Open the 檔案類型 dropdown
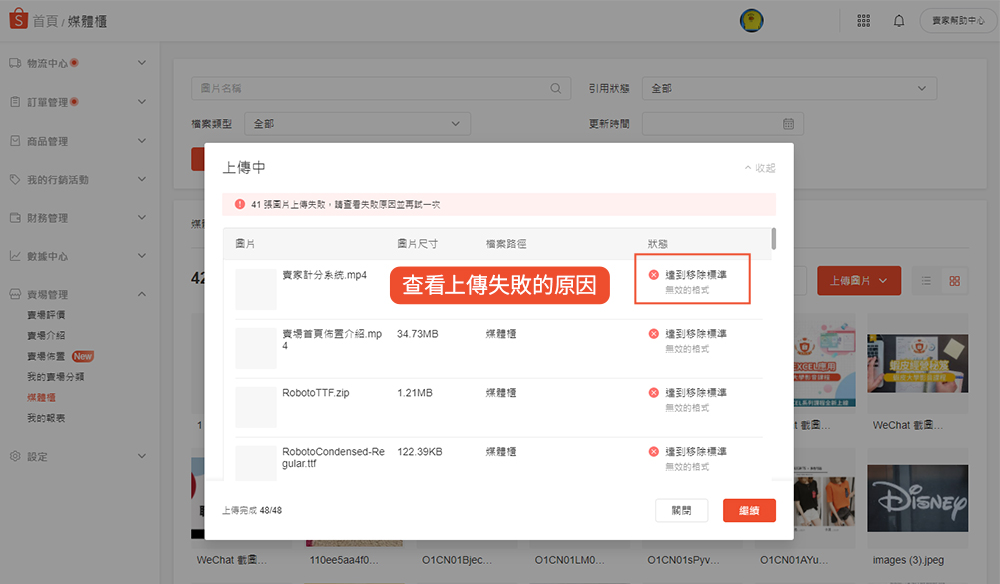This screenshot has height=584, width=1000. point(357,124)
